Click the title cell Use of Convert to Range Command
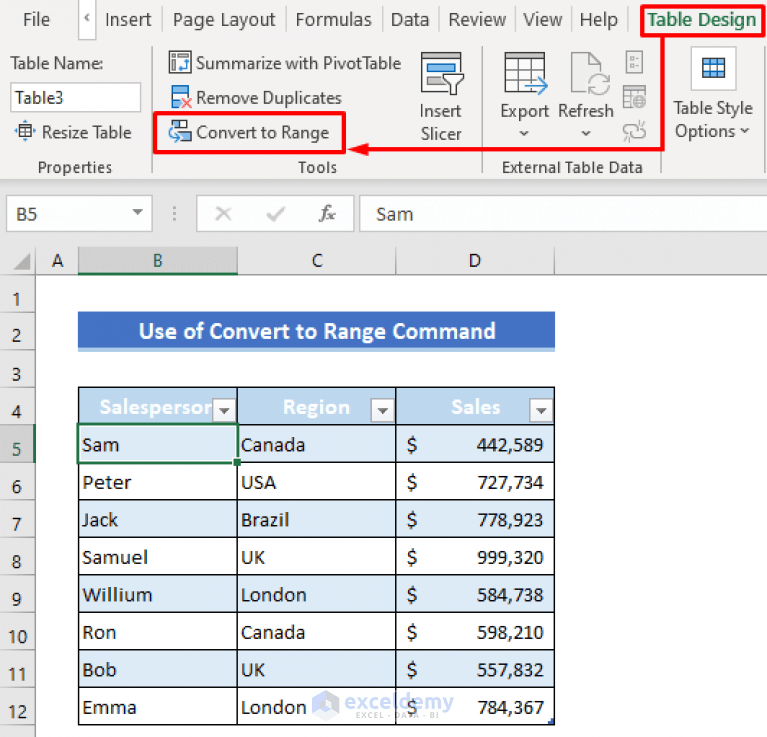Screen dimensions: 767x737 pos(316,331)
